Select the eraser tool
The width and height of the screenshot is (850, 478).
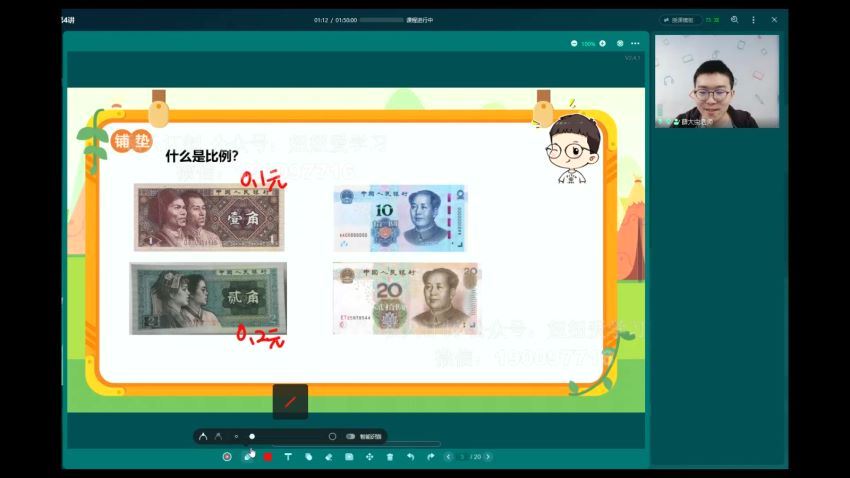coord(329,457)
